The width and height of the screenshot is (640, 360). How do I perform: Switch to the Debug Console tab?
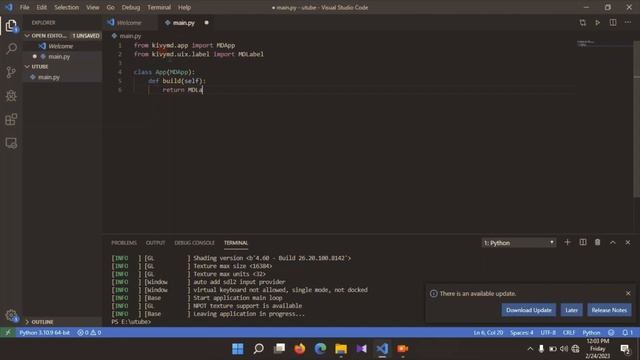pyautogui.click(x=194, y=243)
